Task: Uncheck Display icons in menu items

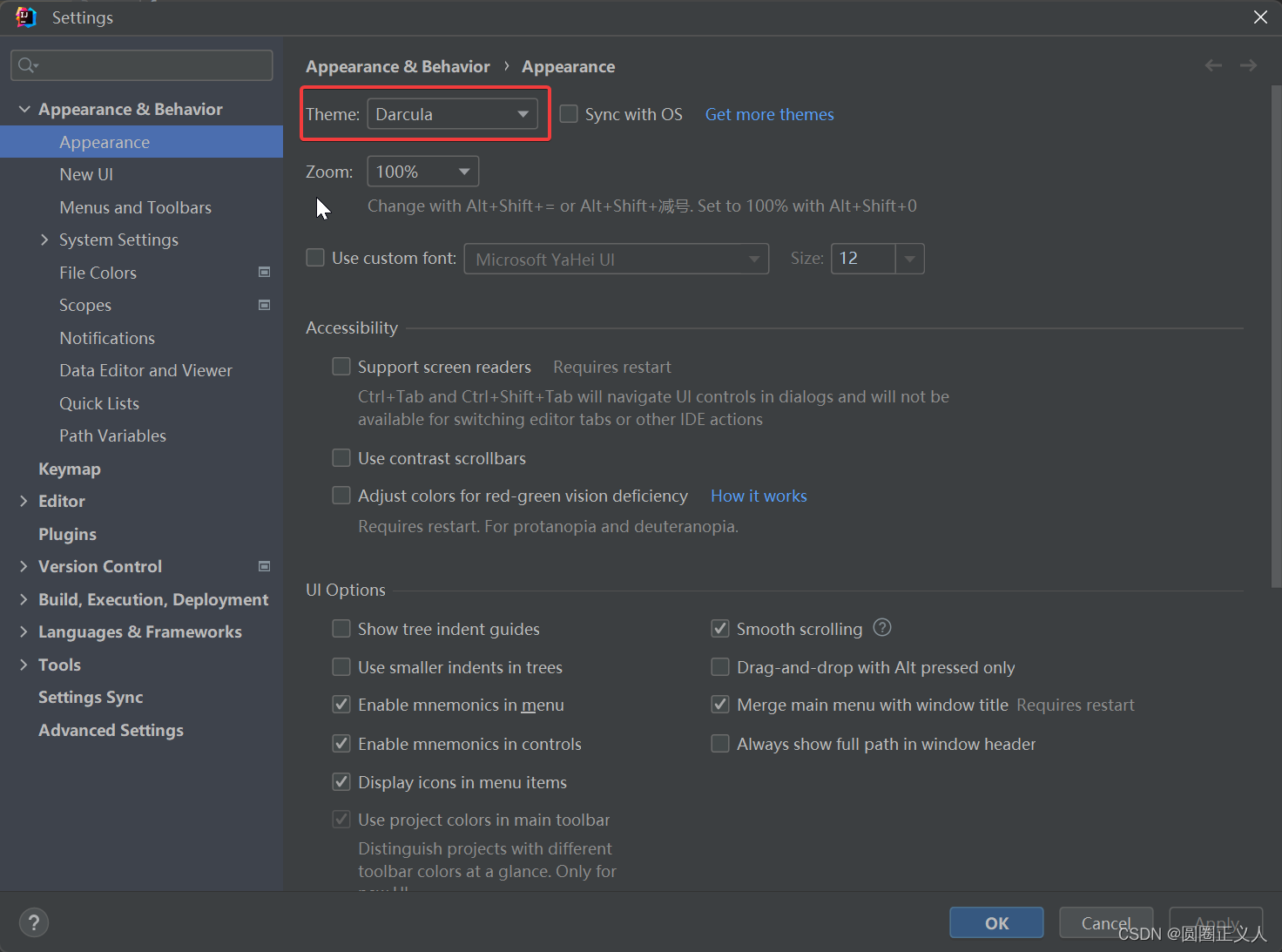Action: (341, 782)
